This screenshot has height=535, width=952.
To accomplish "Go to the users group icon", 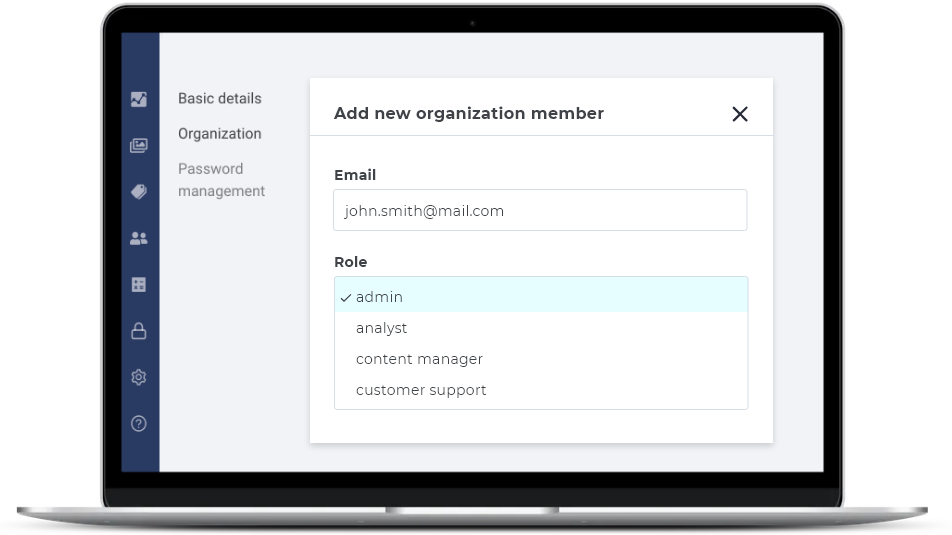I will (x=139, y=238).
